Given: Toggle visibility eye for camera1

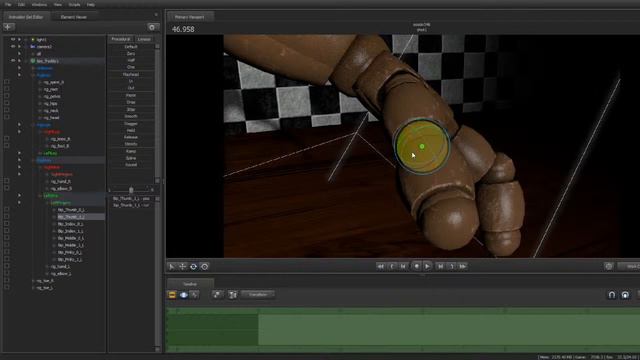Looking at the screenshot, I should (x=13, y=47).
